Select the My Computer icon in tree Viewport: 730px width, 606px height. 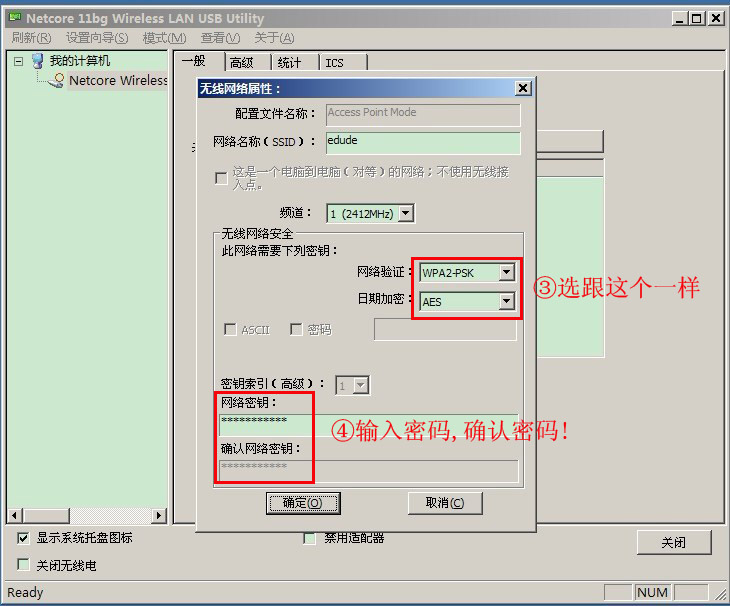[x=38, y=61]
